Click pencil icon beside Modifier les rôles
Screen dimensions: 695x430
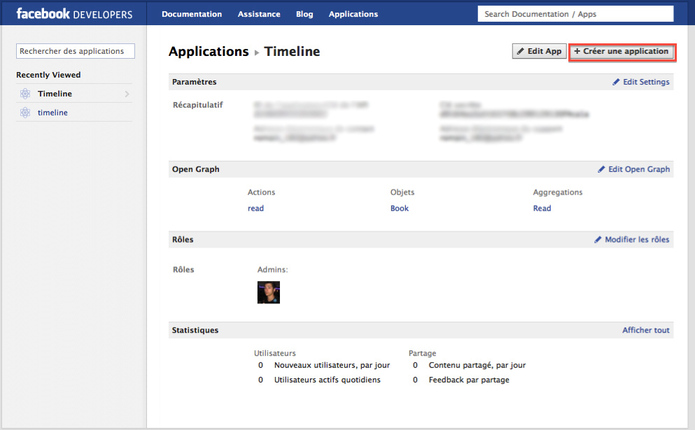(598, 240)
